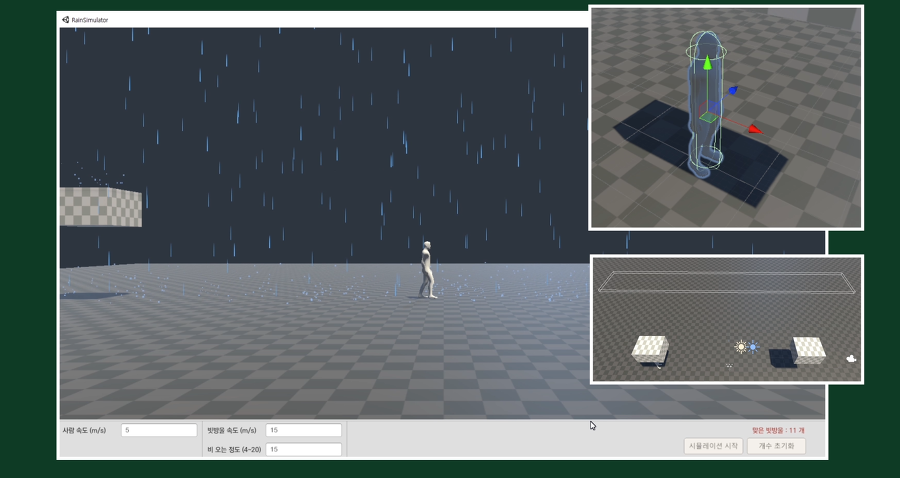Viewport: 900px width, 478px height.
Task: Select the yellow sun light icon
Action: [741, 347]
